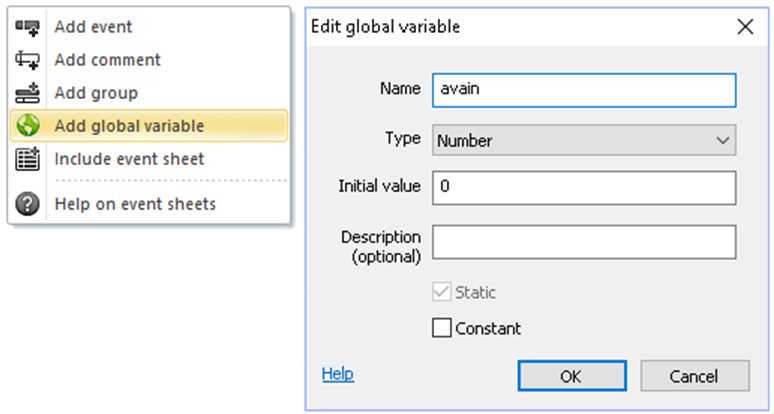Click the Include event sheet icon
774x414 pixels.
[x=28, y=159]
